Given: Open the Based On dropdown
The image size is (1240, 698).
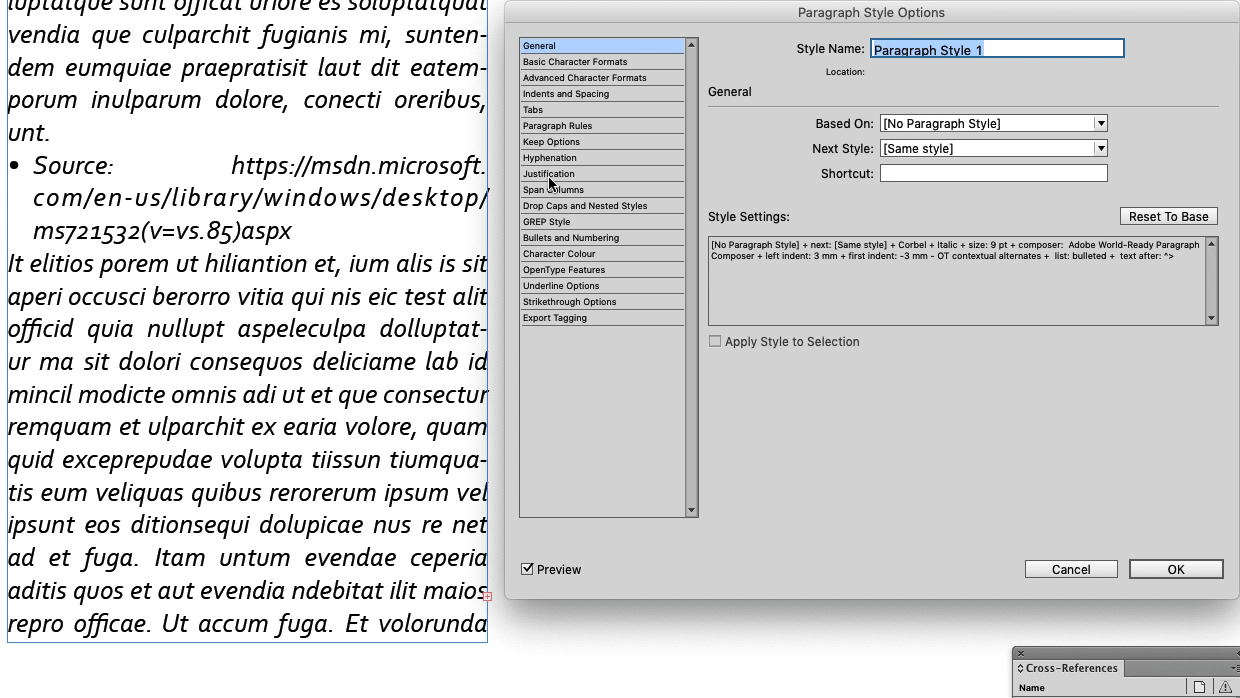Looking at the screenshot, I should pos(1100,123).
